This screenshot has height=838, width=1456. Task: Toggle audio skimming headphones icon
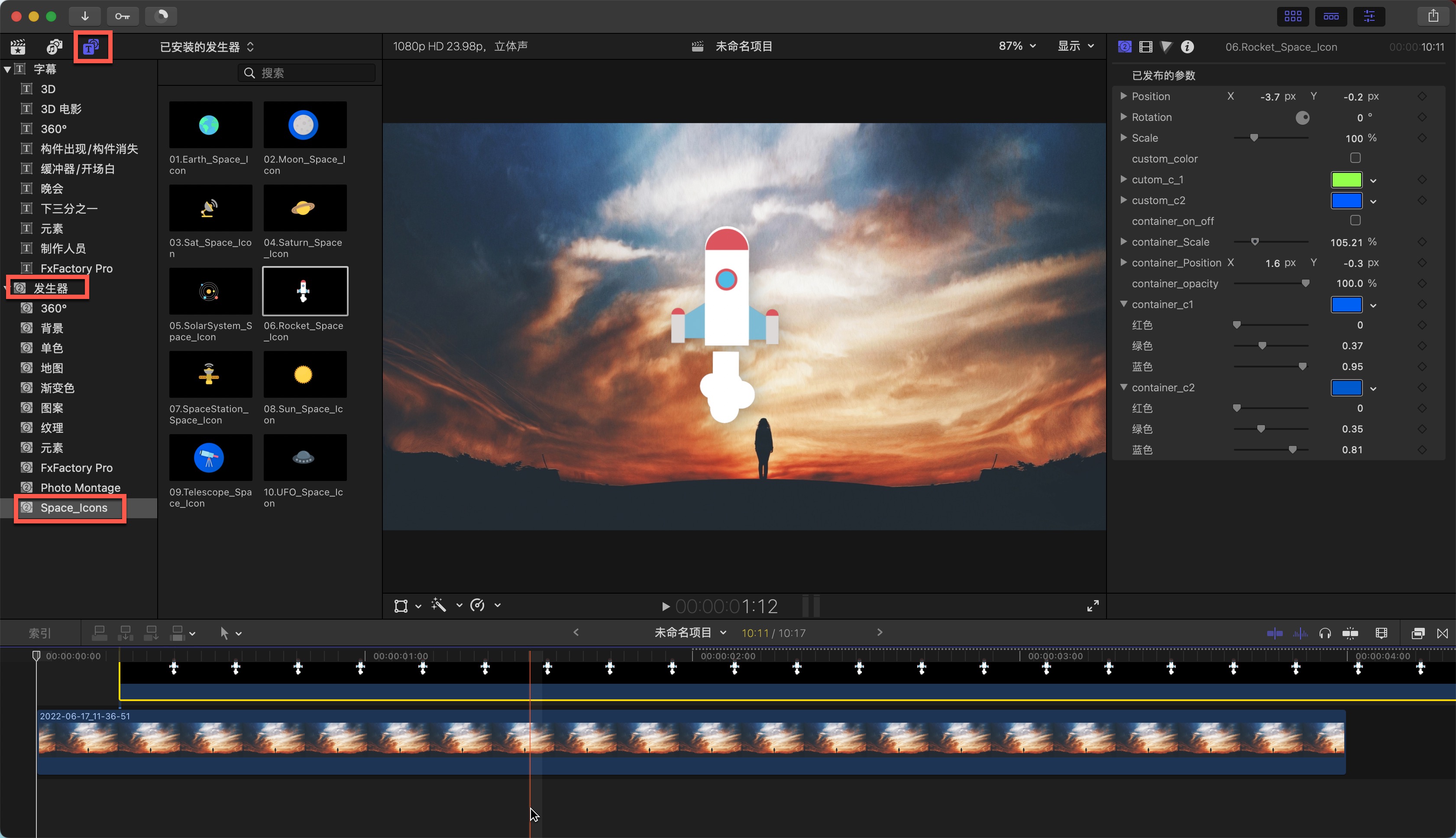[x=1325, y=633]
